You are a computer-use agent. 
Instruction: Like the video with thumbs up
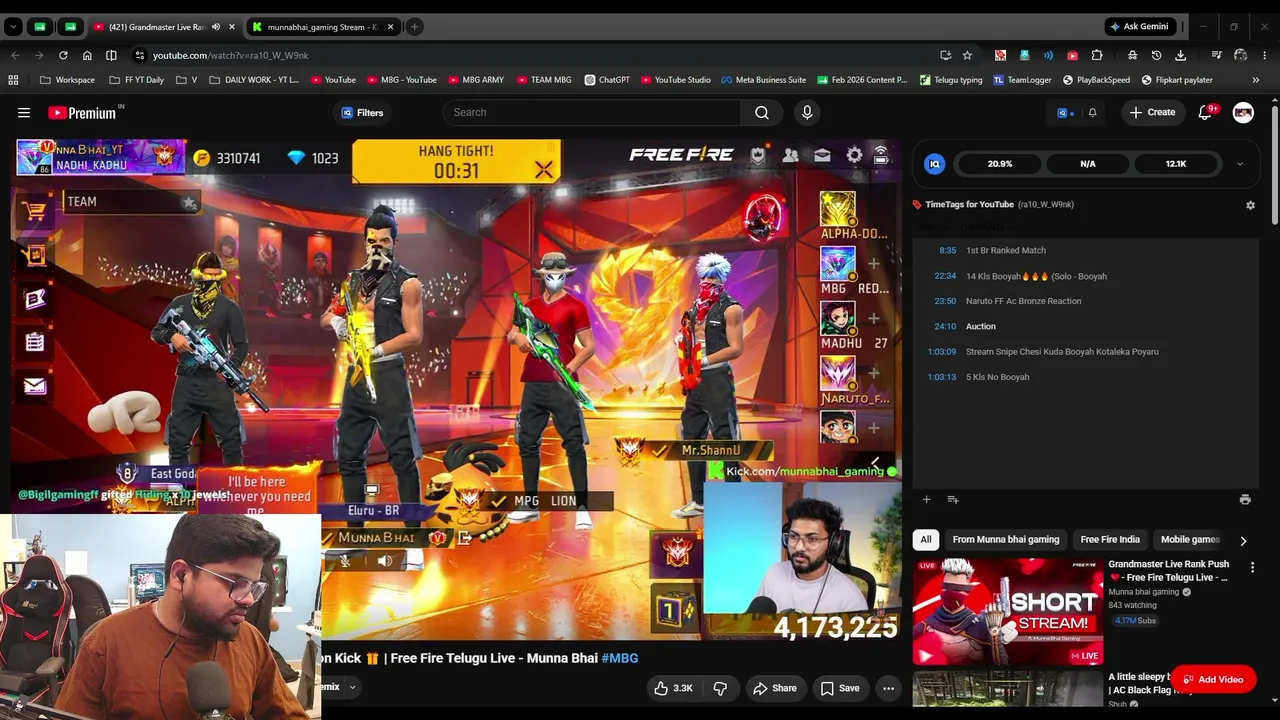673,688
